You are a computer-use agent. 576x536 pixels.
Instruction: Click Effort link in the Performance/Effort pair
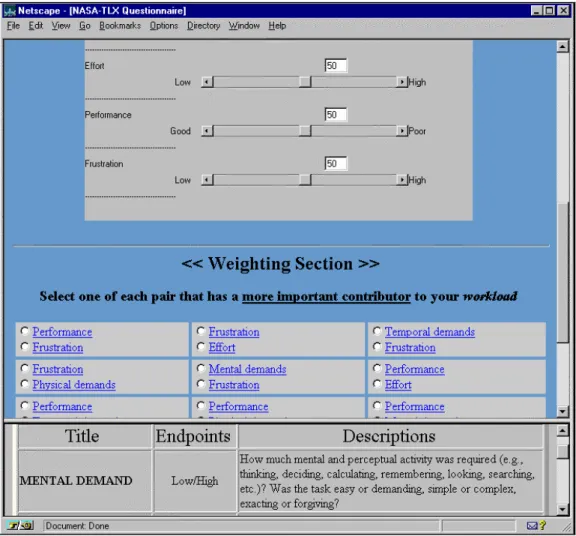(398, 385)
